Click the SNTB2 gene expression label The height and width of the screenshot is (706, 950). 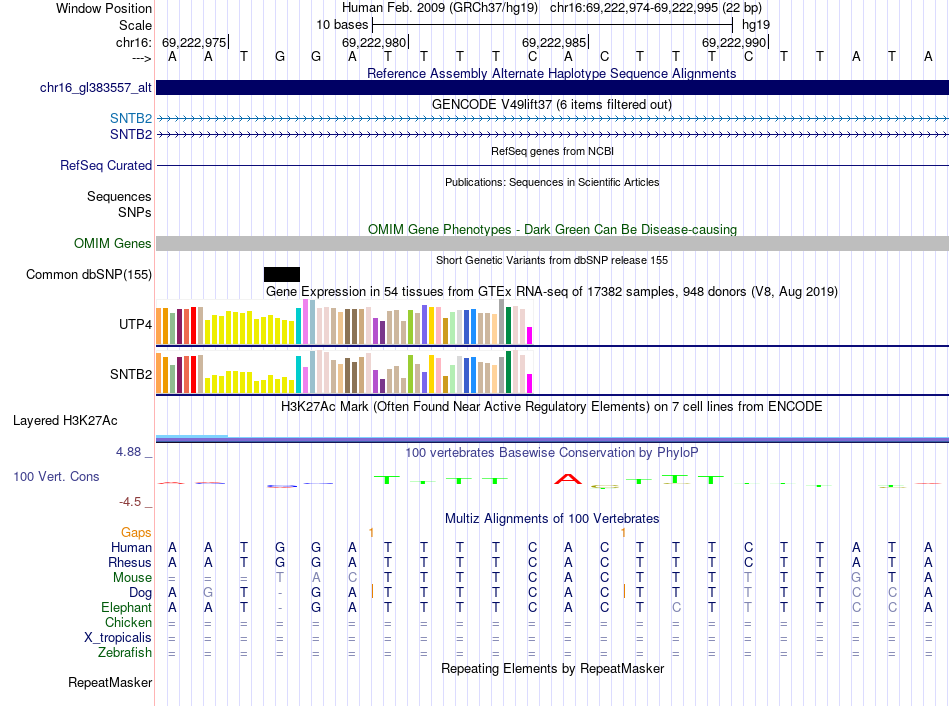(131, 375)
